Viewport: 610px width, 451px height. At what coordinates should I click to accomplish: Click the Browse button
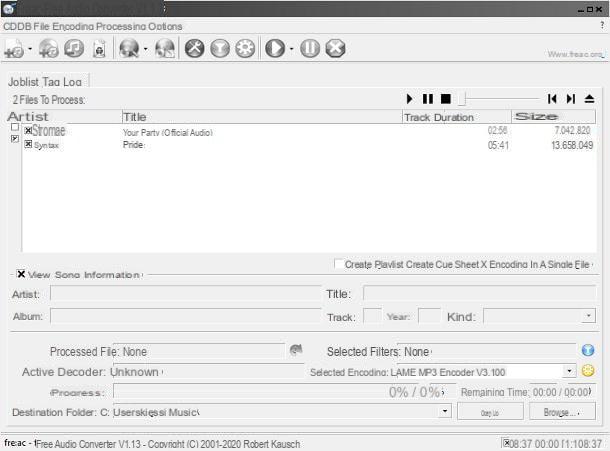point(562,411)
